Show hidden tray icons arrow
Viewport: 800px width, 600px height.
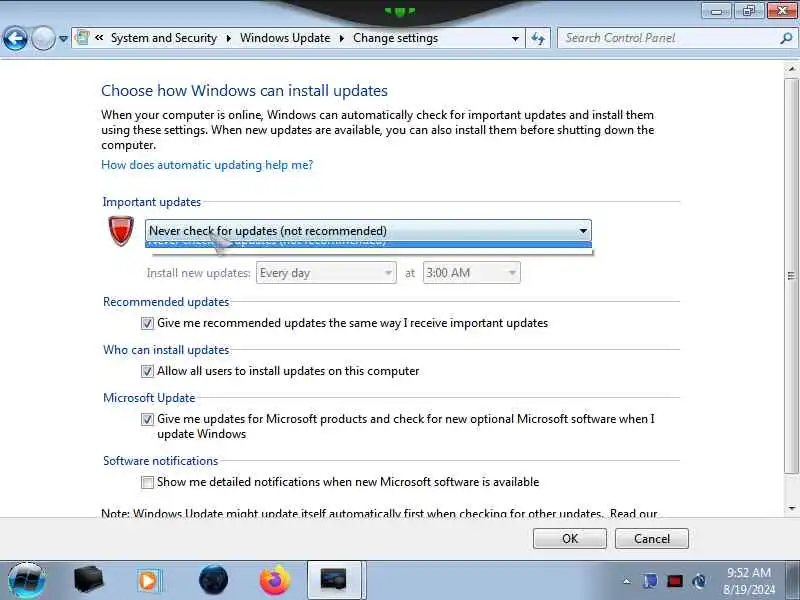(x=627, y=581)
